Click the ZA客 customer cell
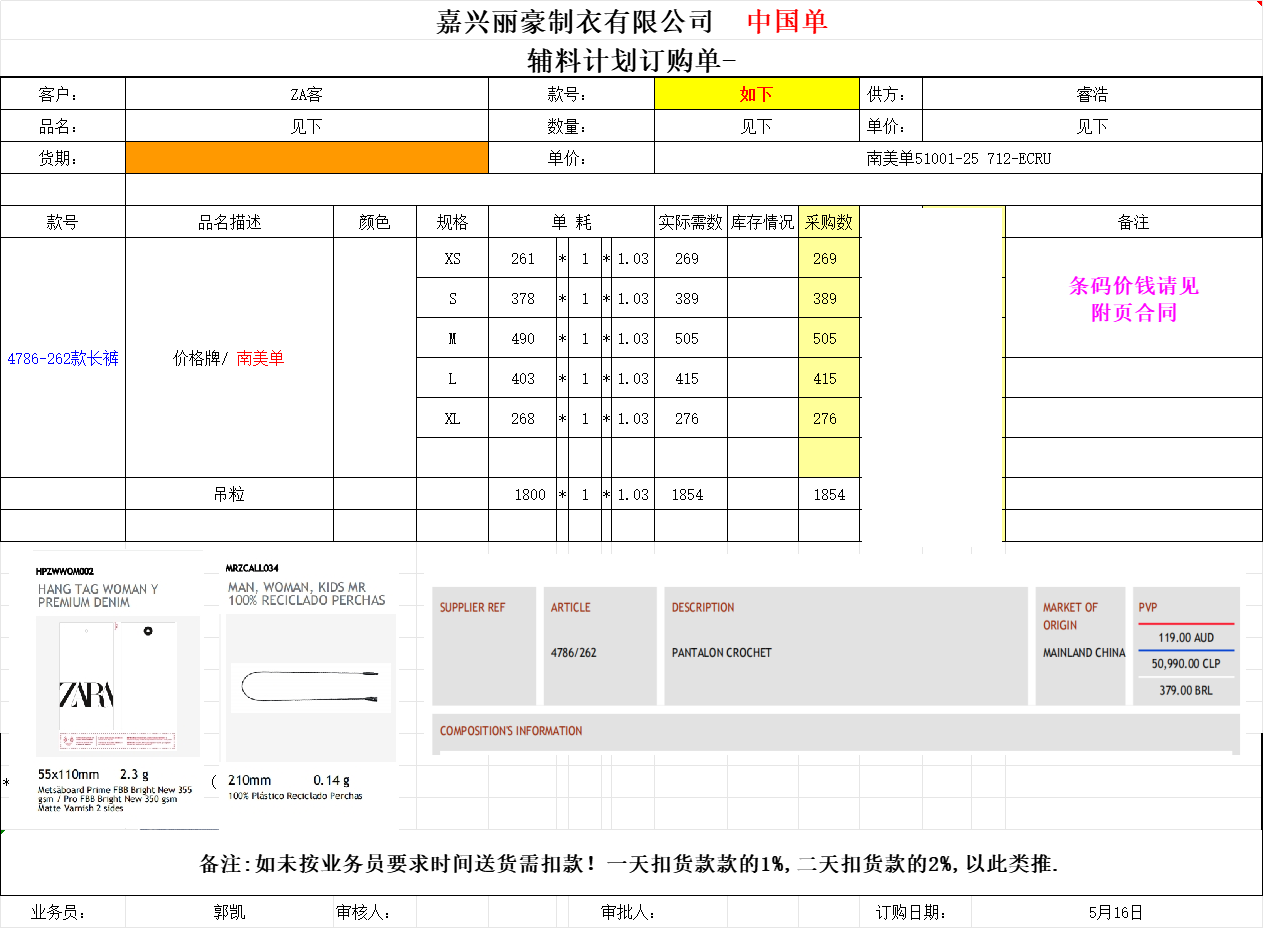 point(306,94)
